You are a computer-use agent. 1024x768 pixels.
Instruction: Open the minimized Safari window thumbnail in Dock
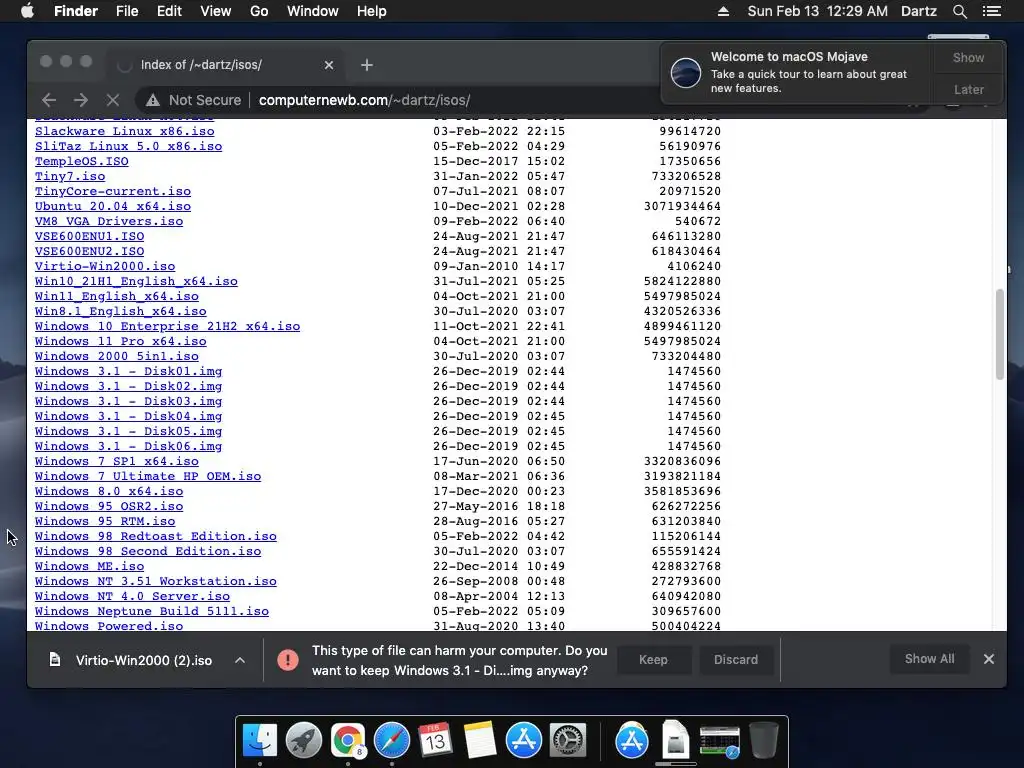(x=719, y=742)
